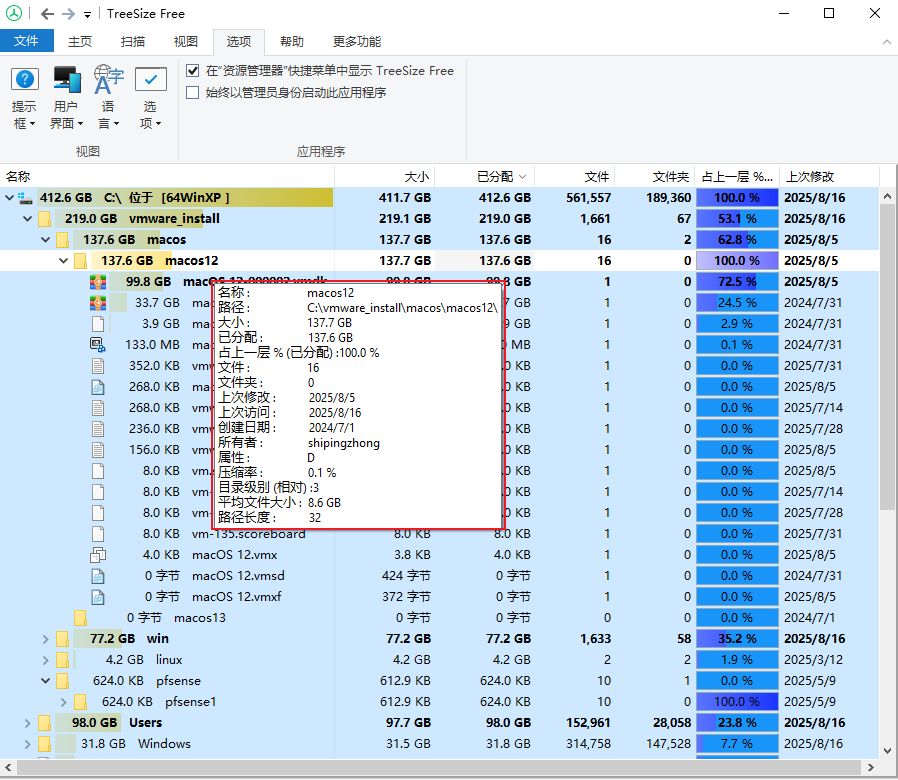Click the vertical scrollbar thumb
The image size is (898, 780).
click(x=887, y=357)
